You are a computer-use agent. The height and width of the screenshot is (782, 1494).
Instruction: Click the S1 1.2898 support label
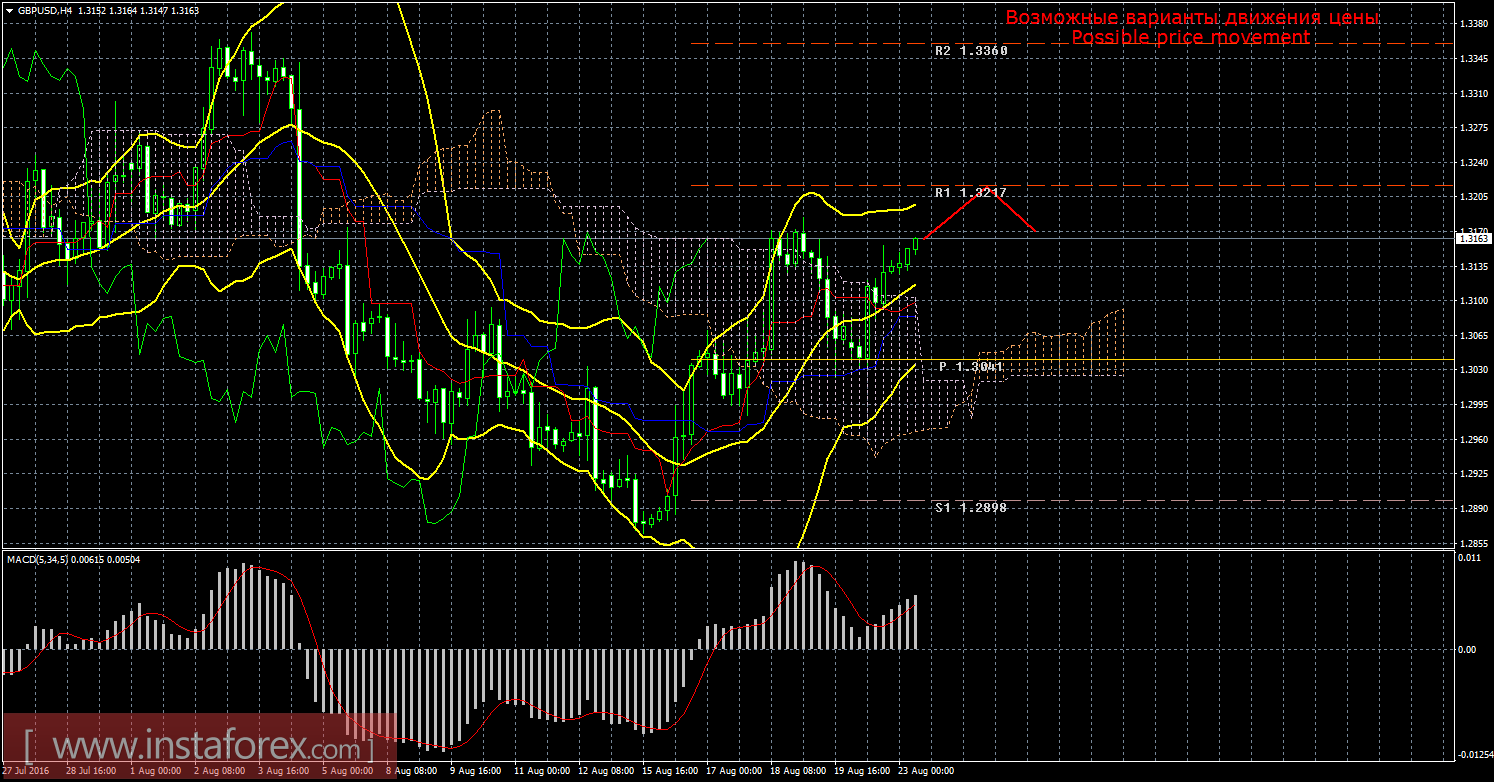970,507
